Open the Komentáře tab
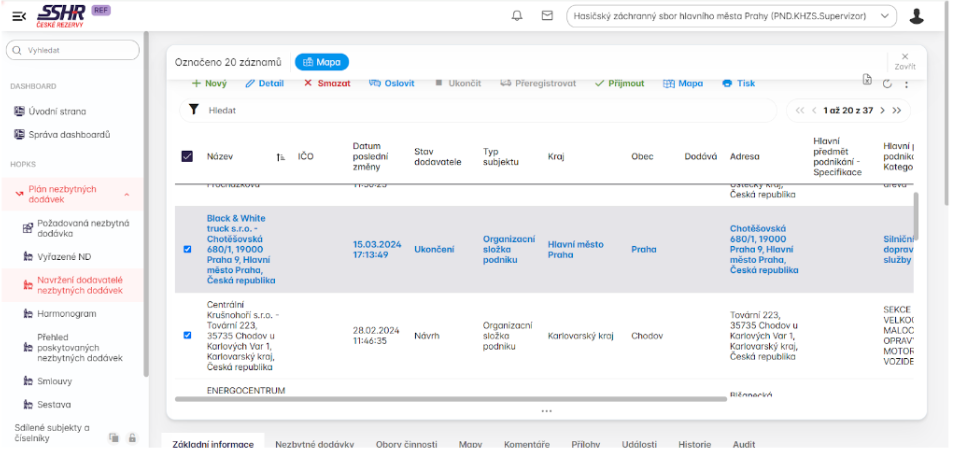 [x=526, y=443]
